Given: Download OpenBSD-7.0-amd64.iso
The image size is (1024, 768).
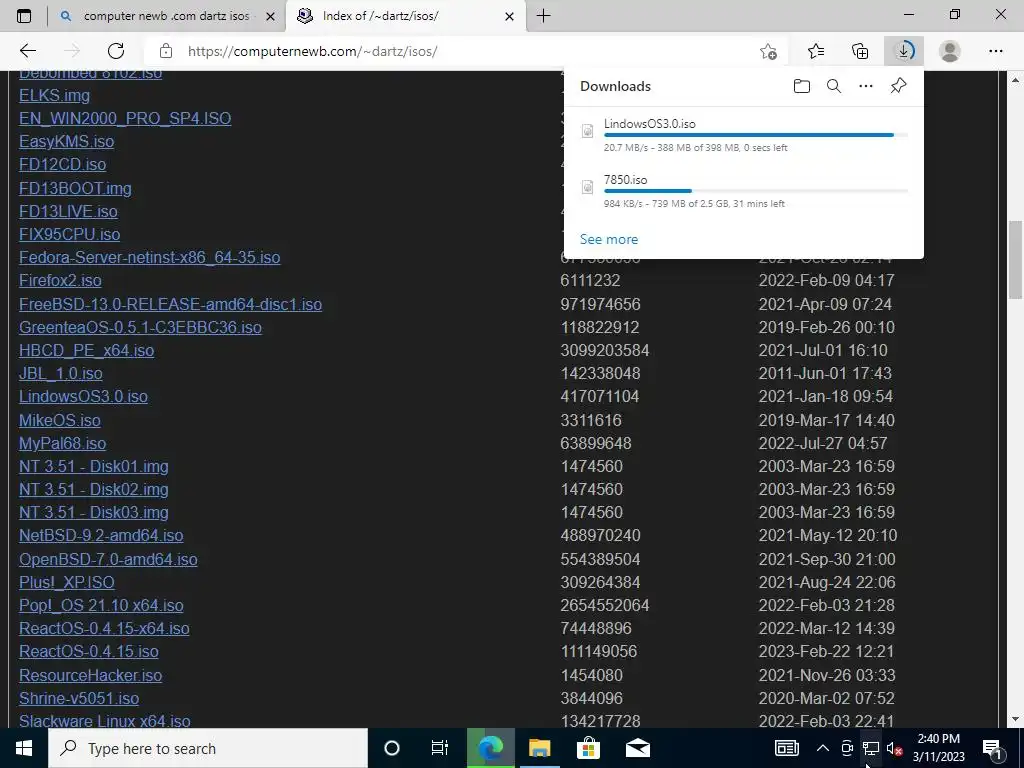Looking at the screenshot, I should tap(108, 559).
